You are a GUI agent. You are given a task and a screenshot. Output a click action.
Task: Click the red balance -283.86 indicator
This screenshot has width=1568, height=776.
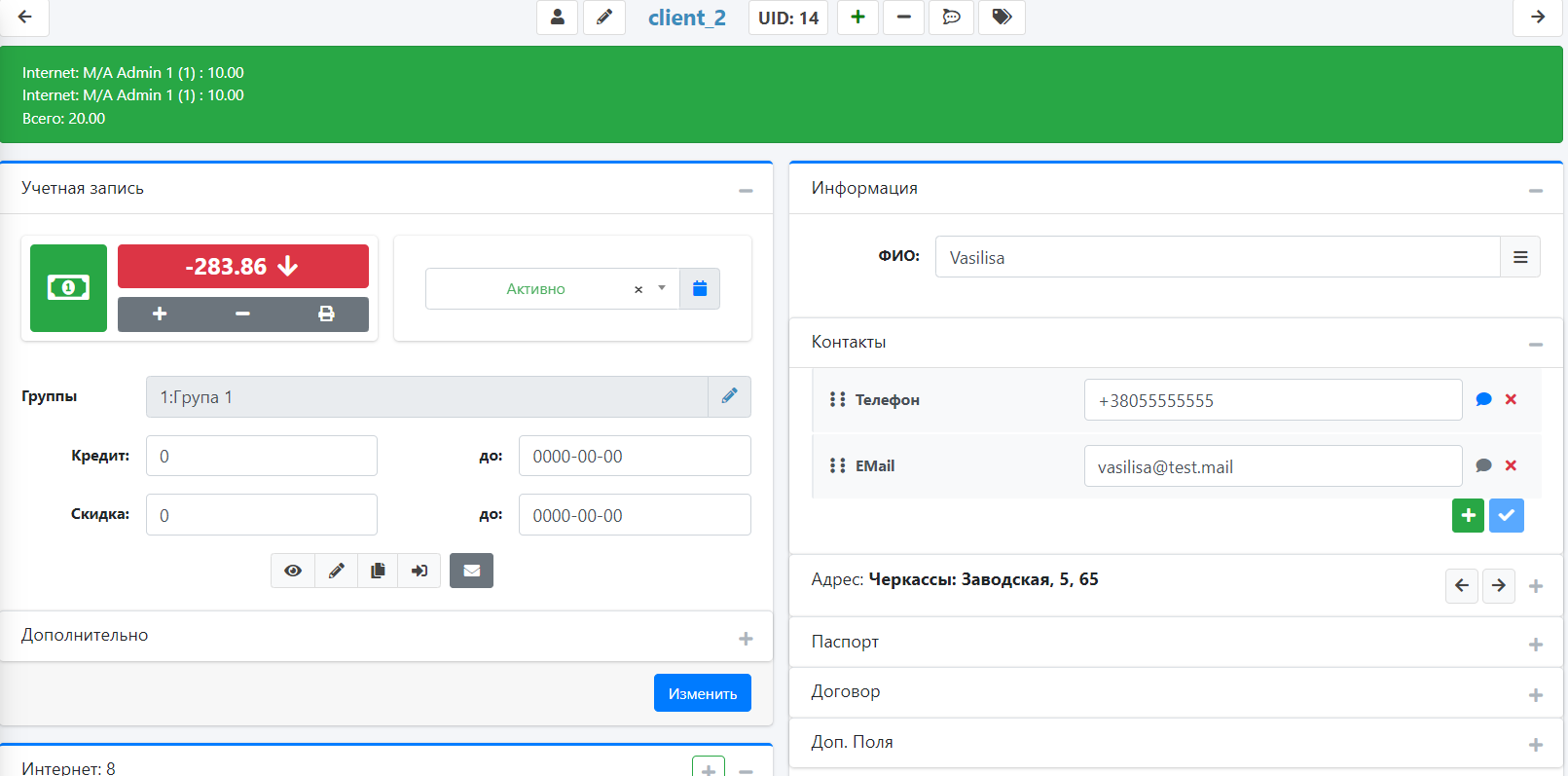(243, 267)
